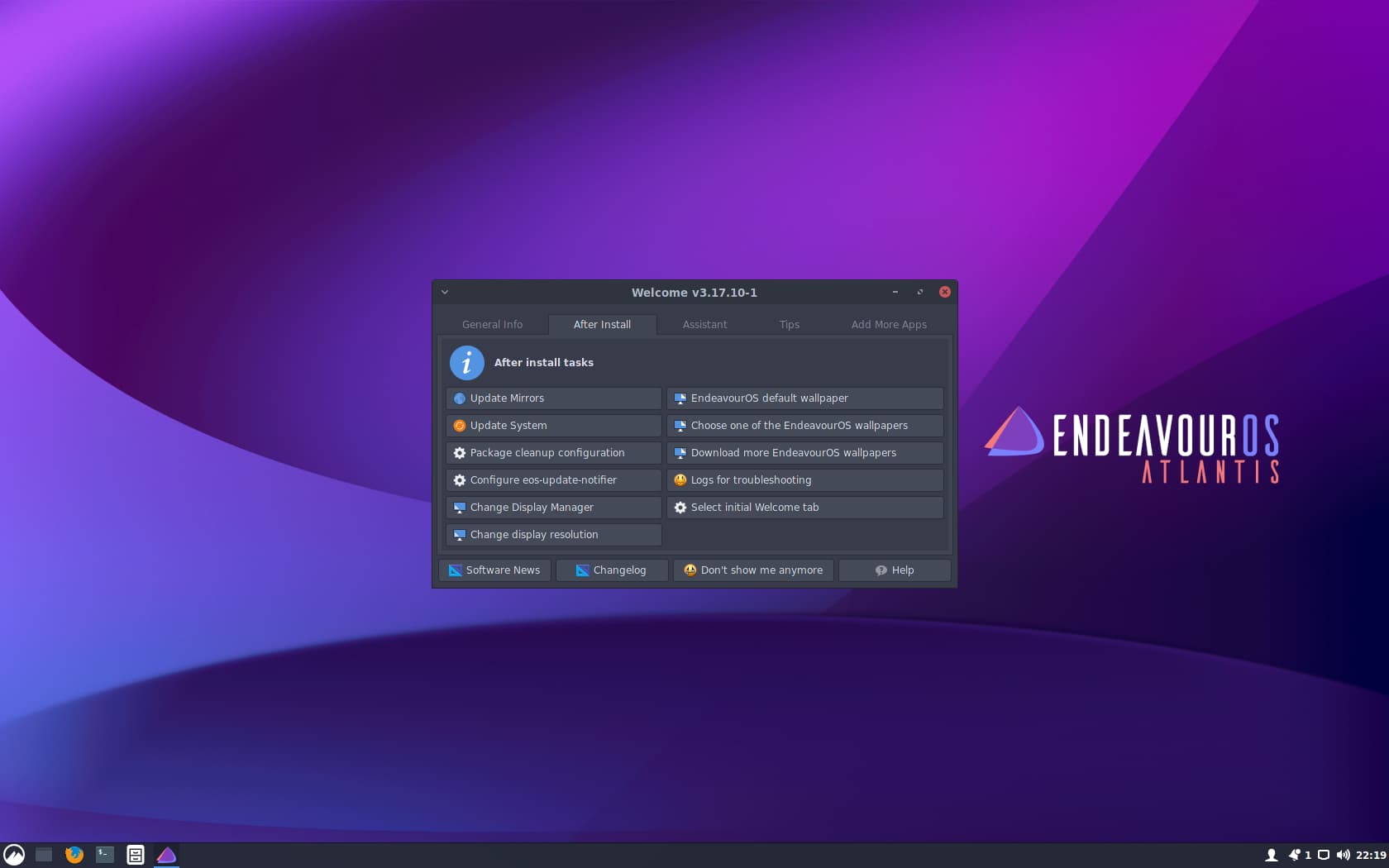The image size is (1389, 868).
Task: Open Logs for troubleshooting
Action: tap(805, 480)
